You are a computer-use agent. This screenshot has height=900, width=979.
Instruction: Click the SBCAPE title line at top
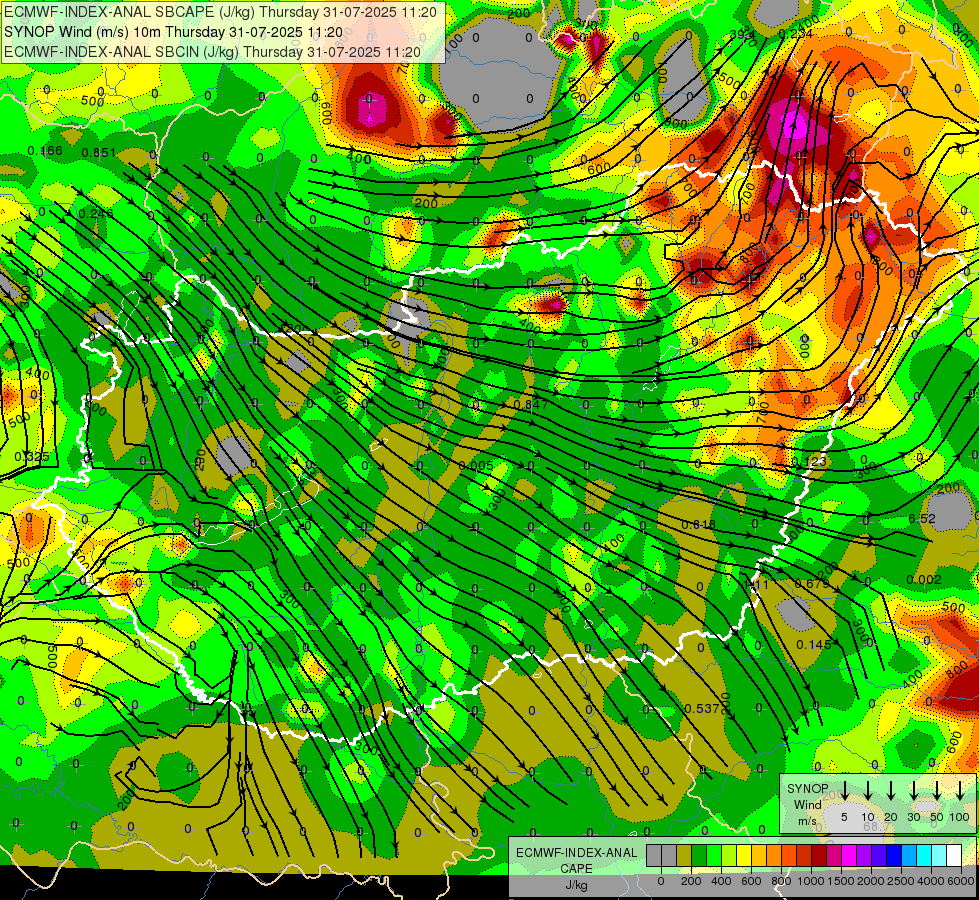(220, 12)
